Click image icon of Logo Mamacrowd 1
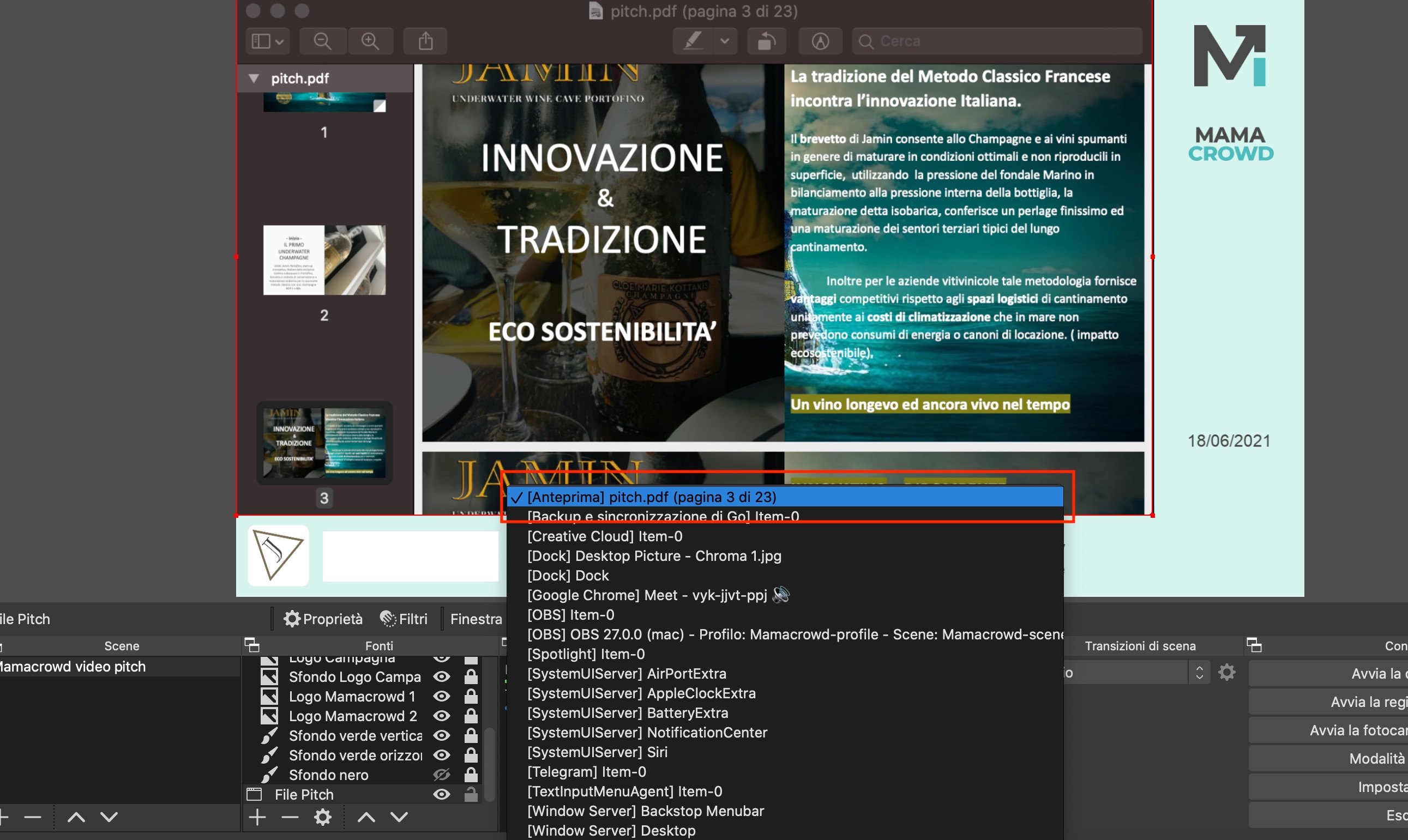This screenshot has width=1408, height=840. pyautogui.click(x=269, y=696)
